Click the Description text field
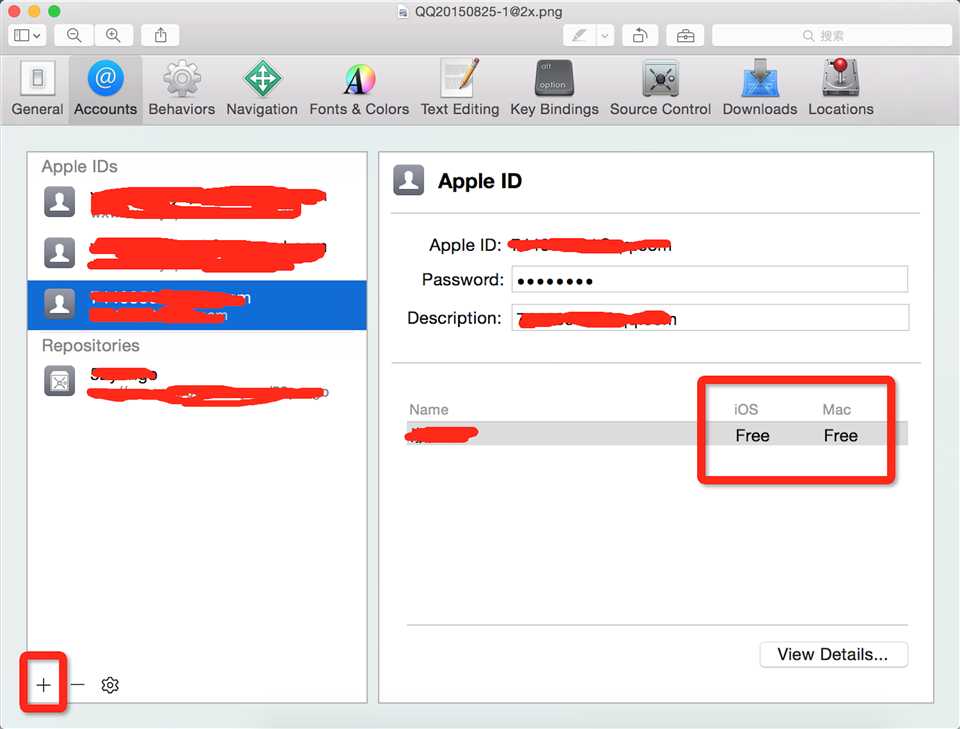The height and width of the screenshot is (729, 960). 710,318
